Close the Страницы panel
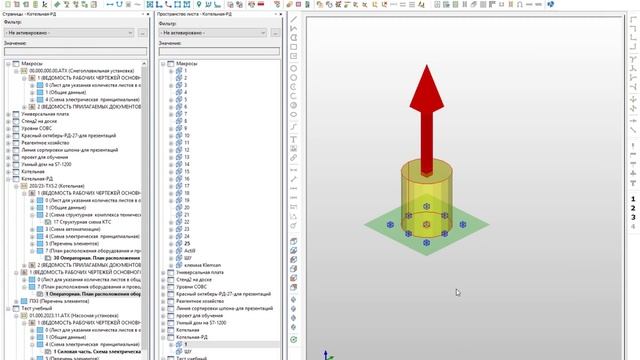This screenshot has width=640, height=360. point(148,14)
